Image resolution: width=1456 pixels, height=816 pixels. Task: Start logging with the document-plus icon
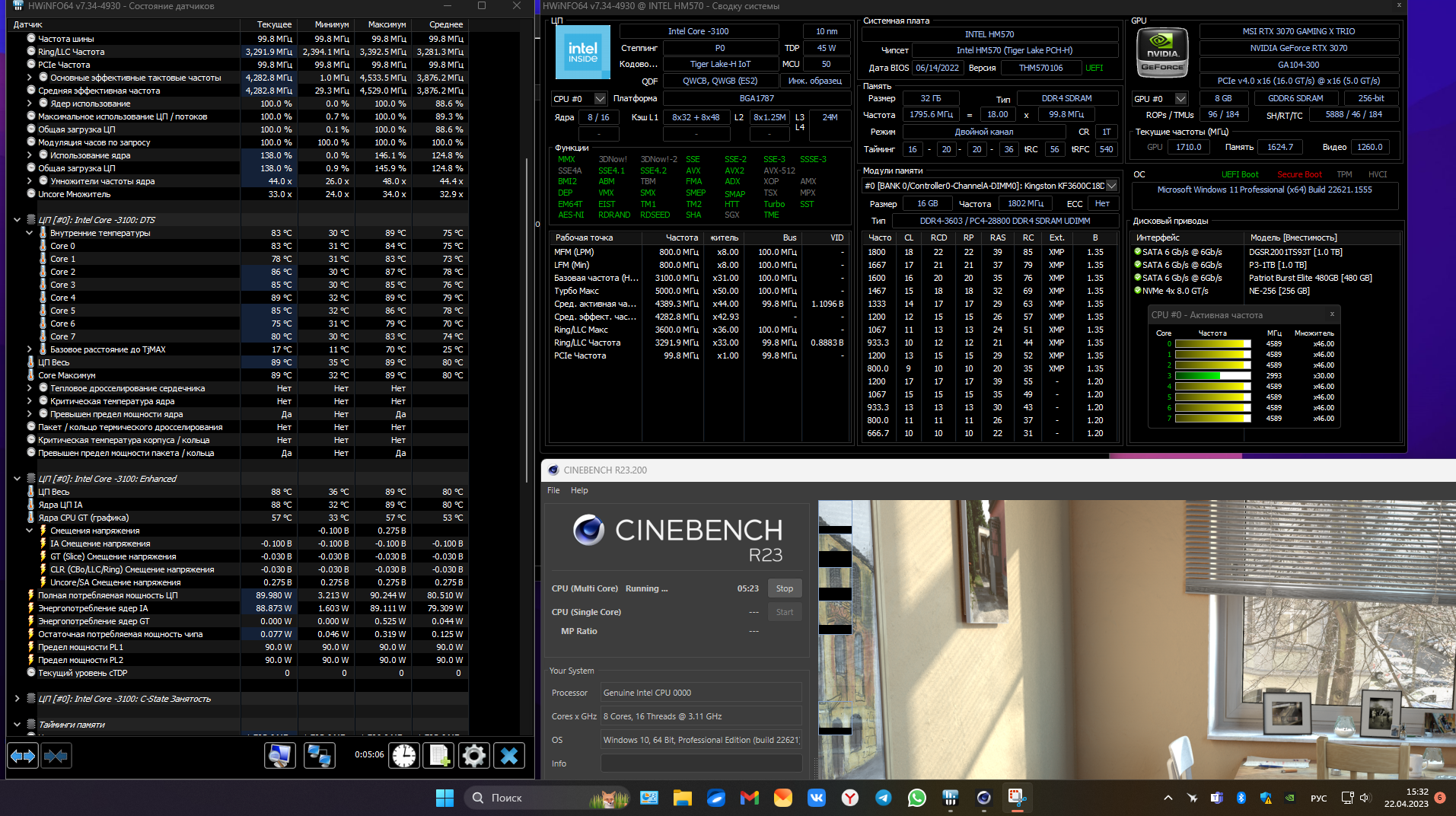(x=439, y=756)
